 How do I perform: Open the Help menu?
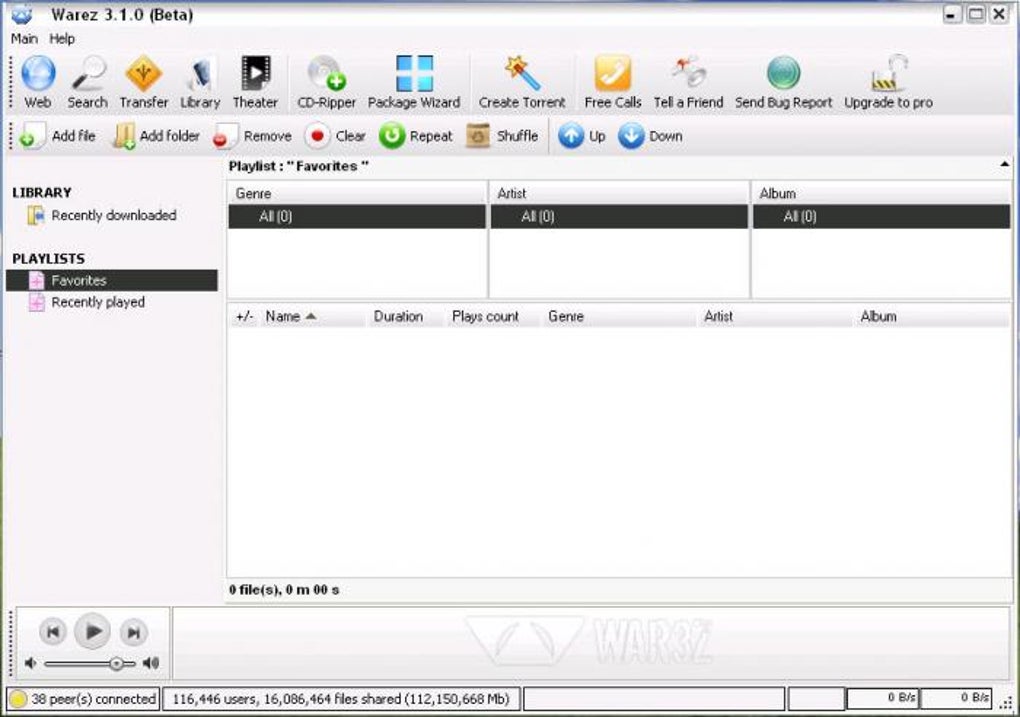tap(62, 39)
